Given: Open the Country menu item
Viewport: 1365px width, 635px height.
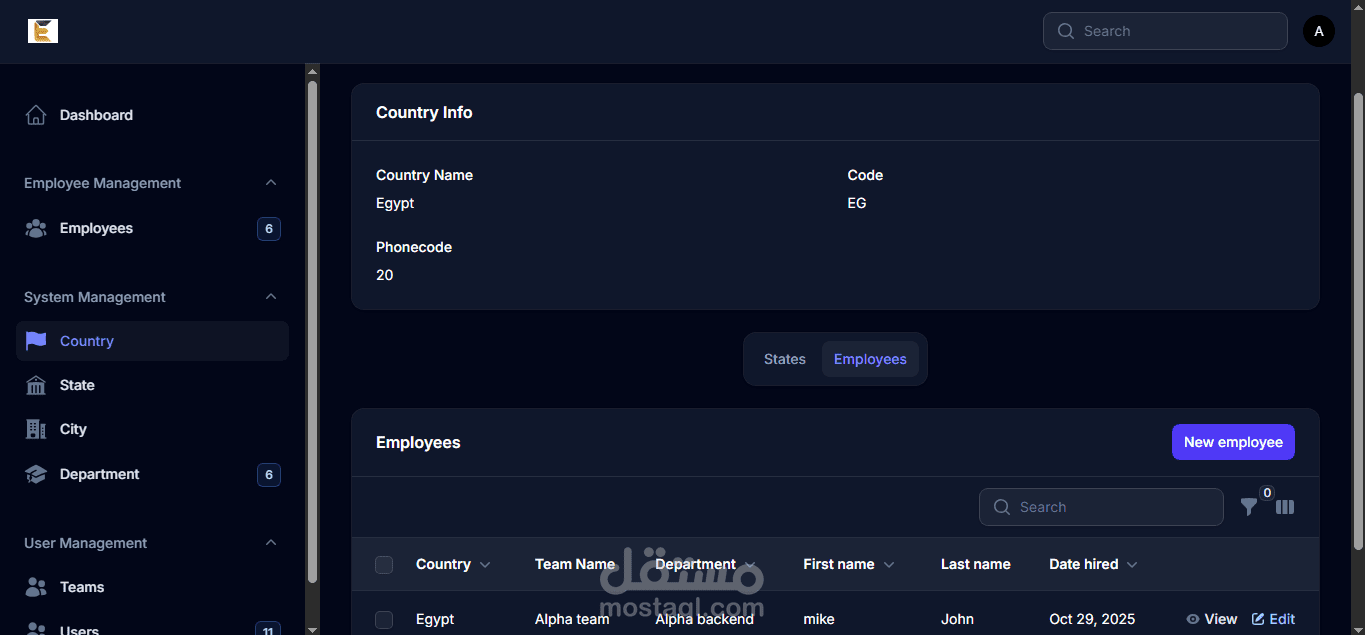Looking at the screenshot, I should point(152,341).
